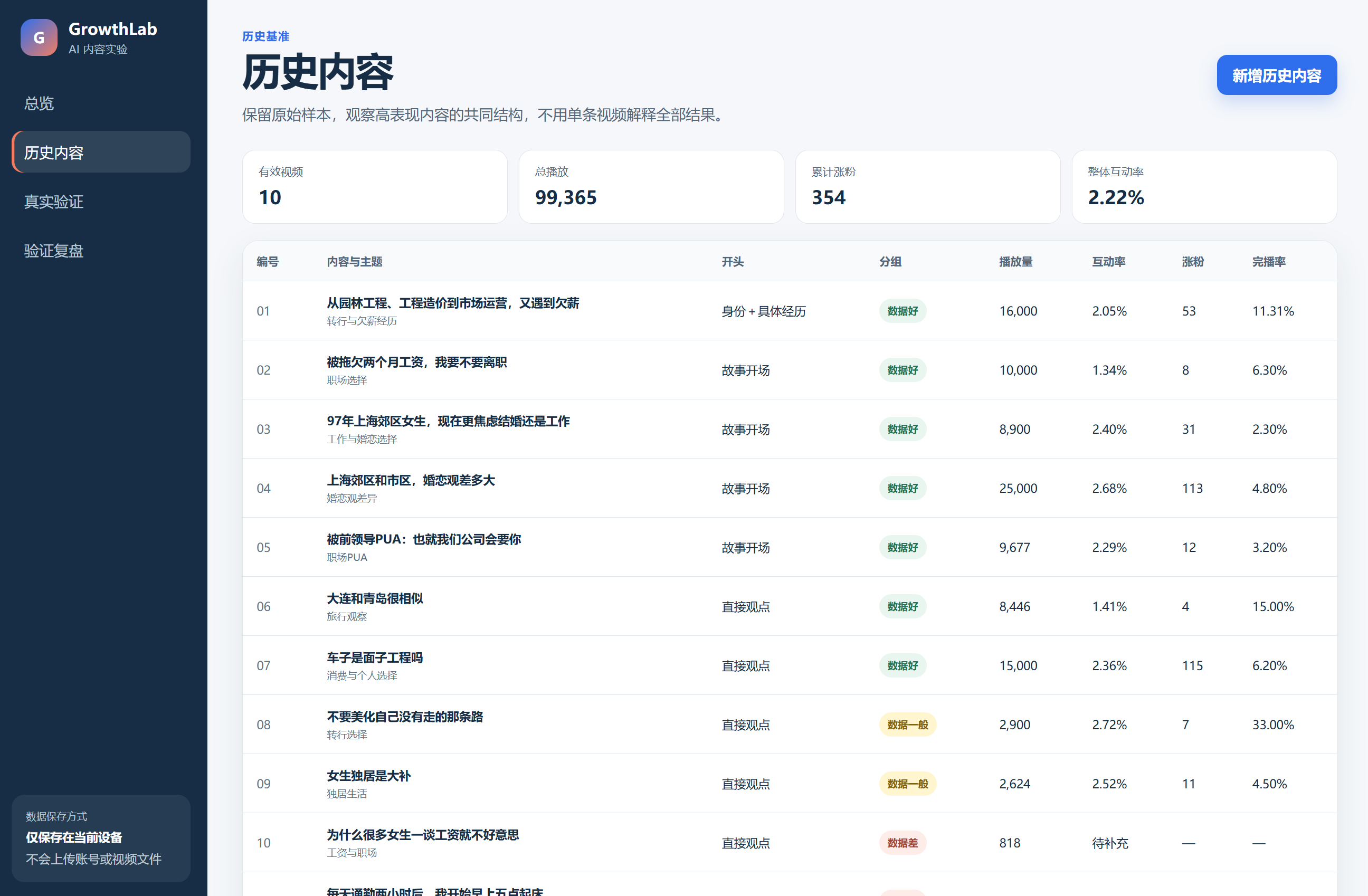Click the 15.00% value in row 06

[x=1273, y=607]
